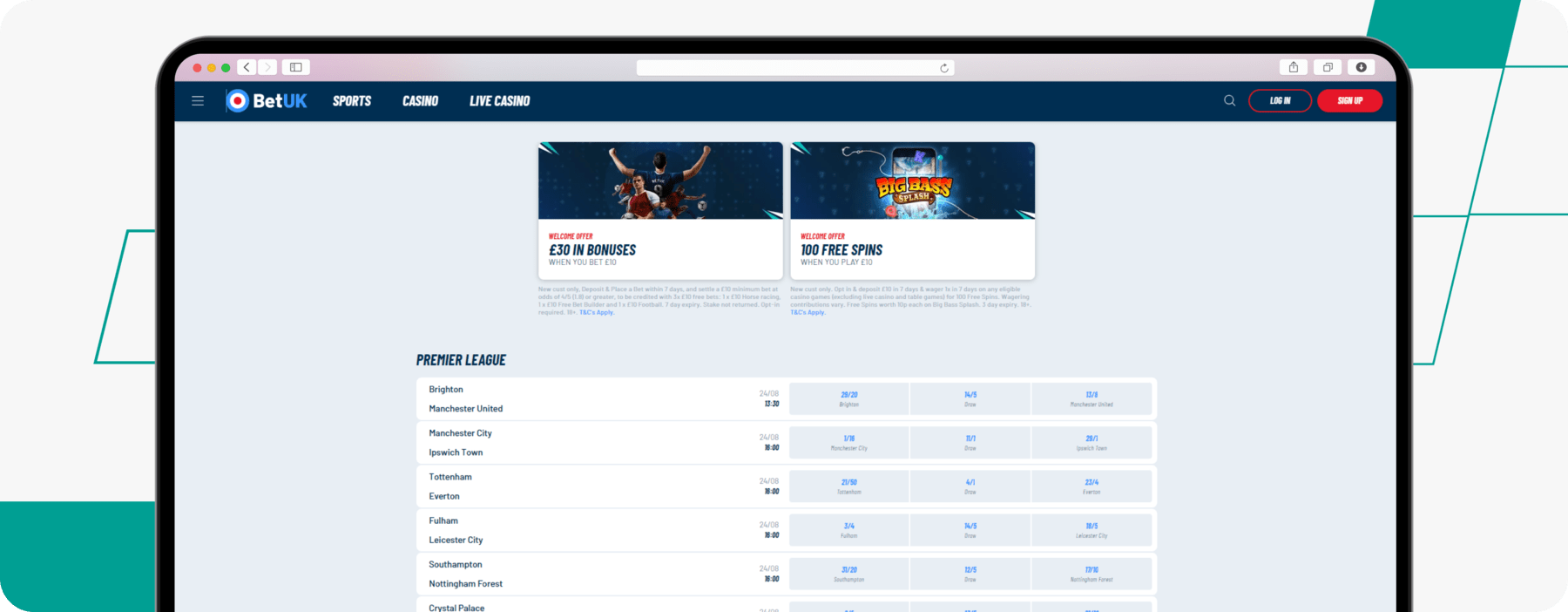Open Ipswich Town team name in fixtures

point(456,452)
